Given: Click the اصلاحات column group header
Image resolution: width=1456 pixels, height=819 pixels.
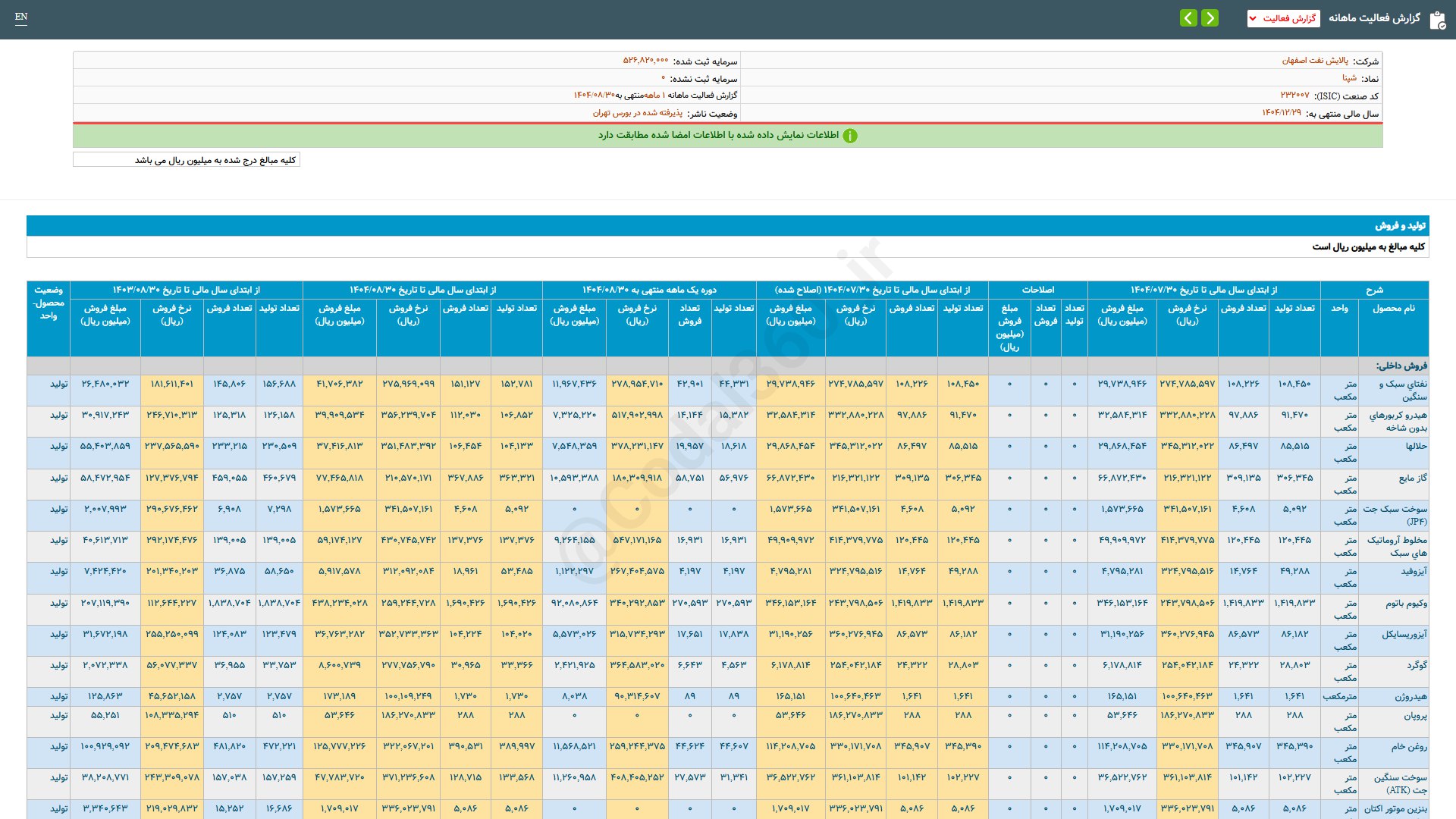Looking at the screenshot, I should coord(1037,290).
